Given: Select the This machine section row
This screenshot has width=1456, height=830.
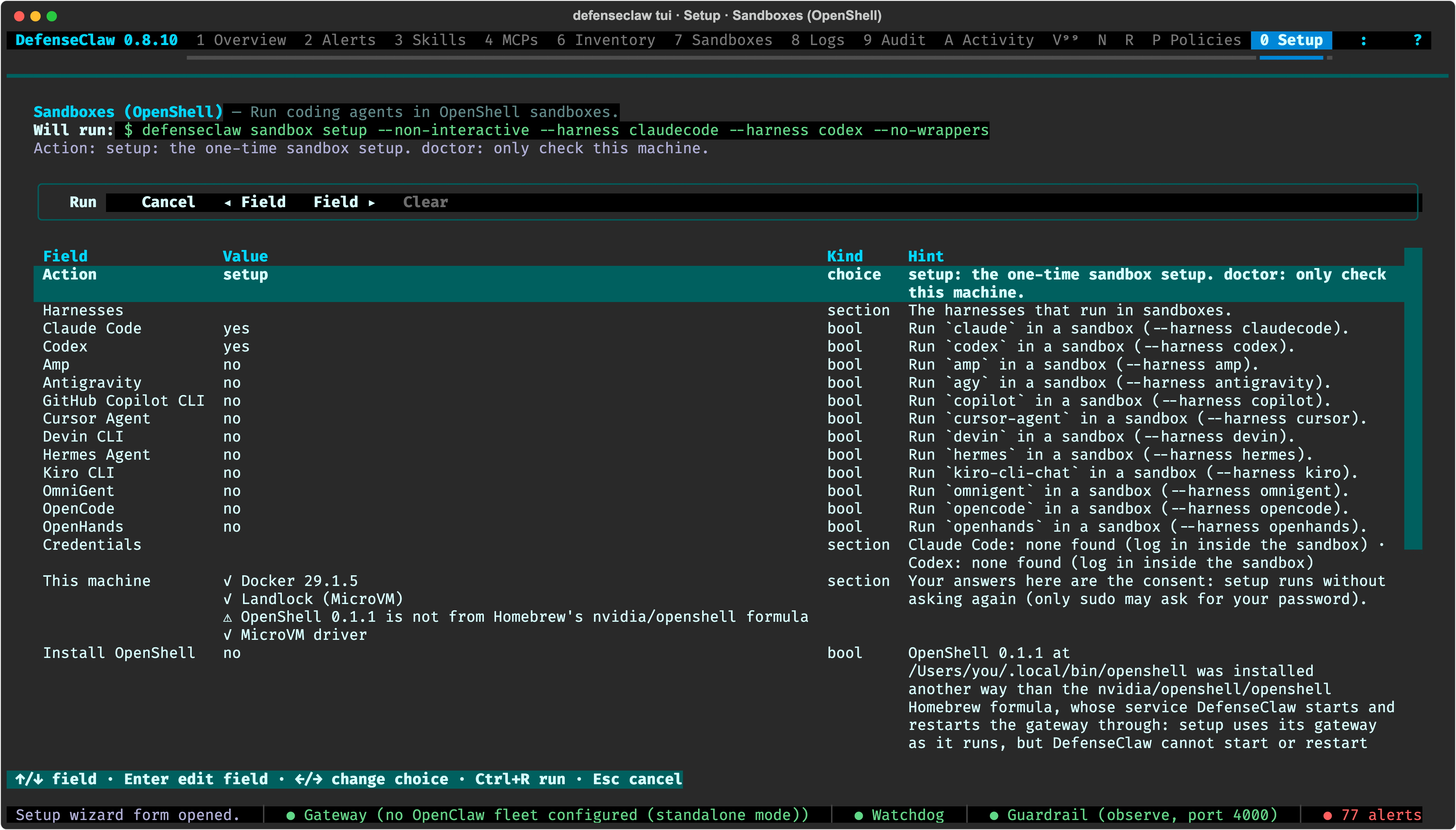Looking at the screenshot, I should (x=718, y=608).
